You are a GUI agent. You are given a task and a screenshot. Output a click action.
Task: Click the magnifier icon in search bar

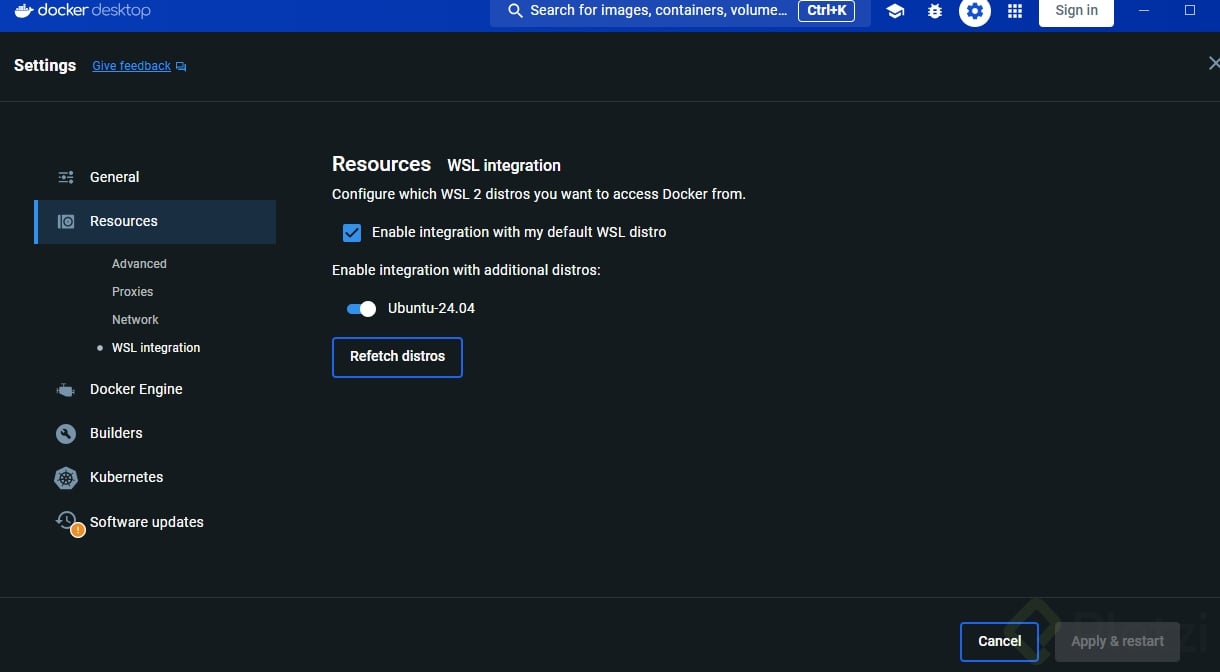pyautogui.click(x=515, y=11)
